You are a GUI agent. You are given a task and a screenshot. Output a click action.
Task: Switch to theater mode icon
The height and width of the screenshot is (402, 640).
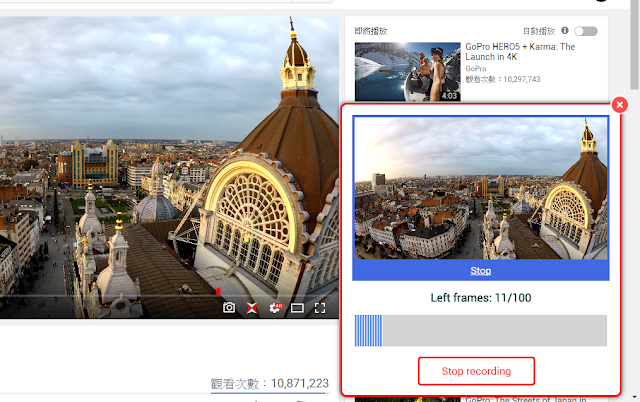(x=297, y=308)
